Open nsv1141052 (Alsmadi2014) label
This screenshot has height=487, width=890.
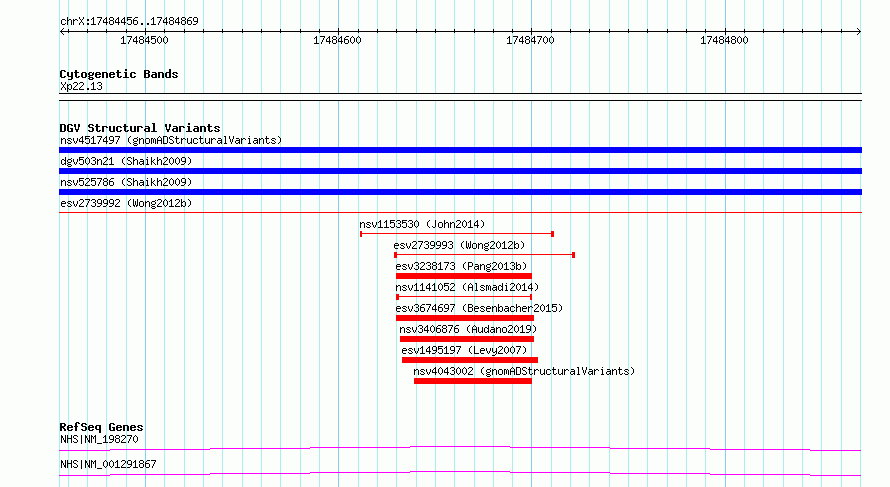click(x=467, y=287)
